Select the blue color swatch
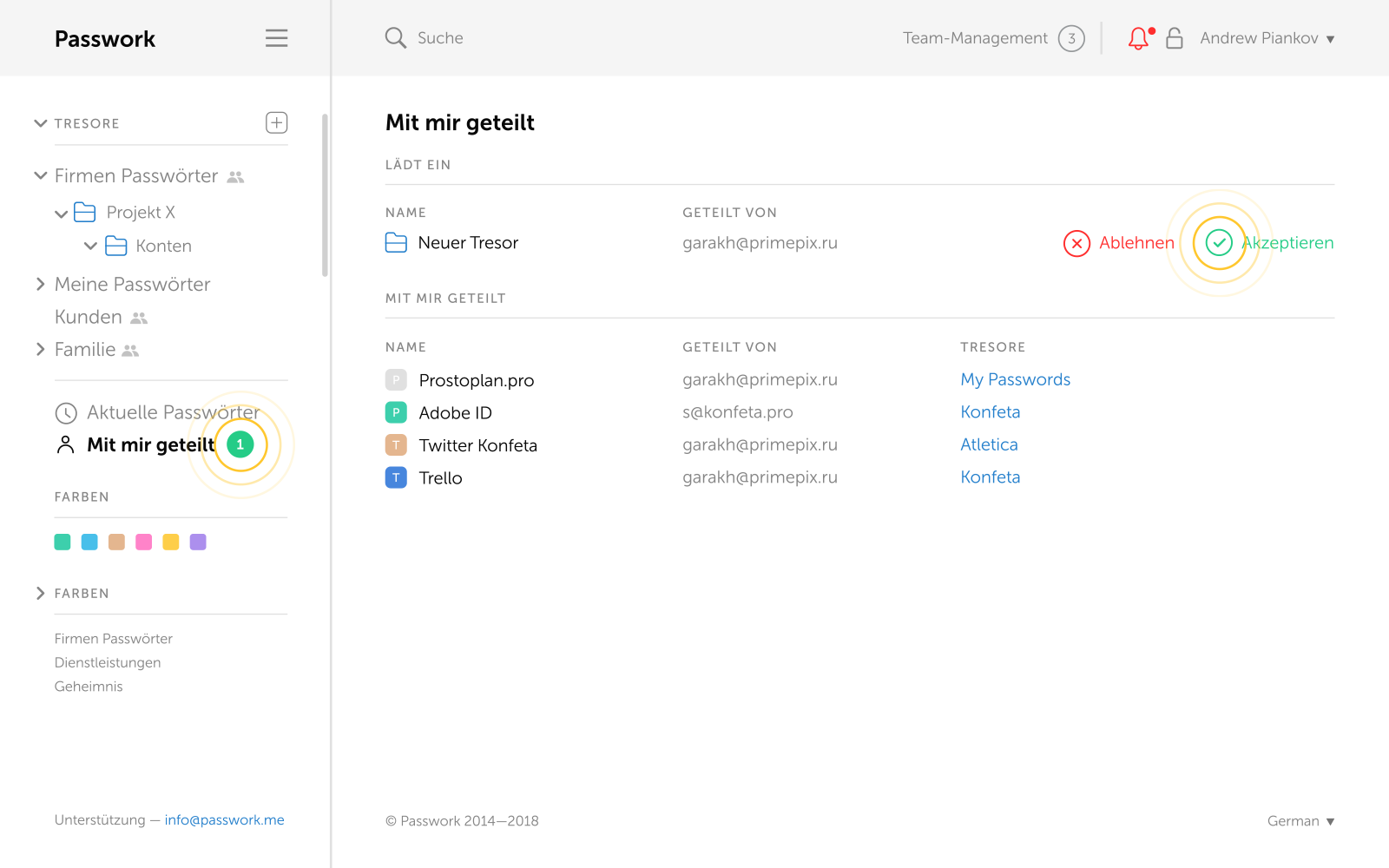Screen dimensions: 1389x868 (89, 542)
